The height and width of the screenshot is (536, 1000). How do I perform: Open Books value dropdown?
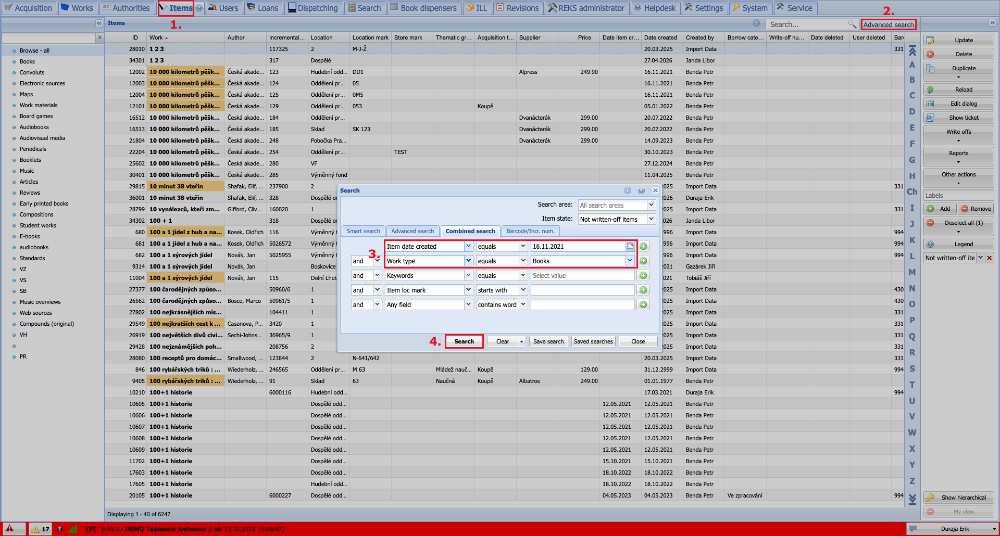(630, 260)
